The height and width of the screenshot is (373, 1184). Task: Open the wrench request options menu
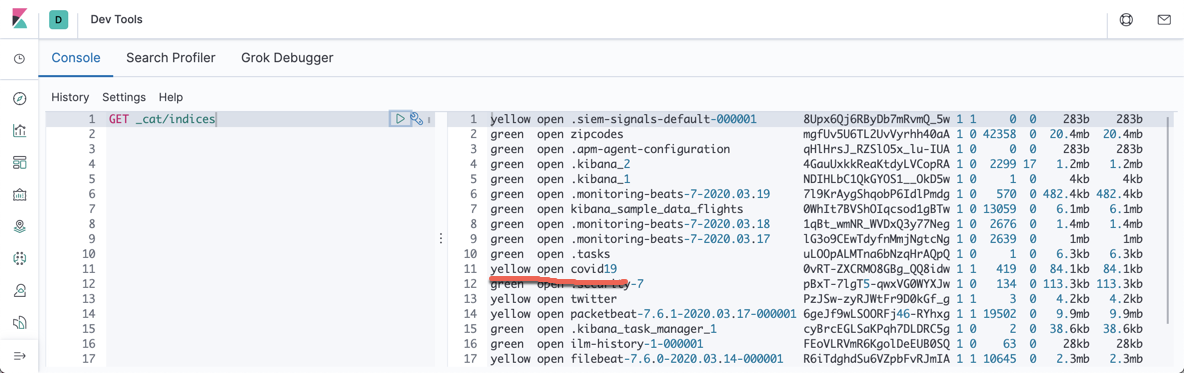tap(416, 119)
